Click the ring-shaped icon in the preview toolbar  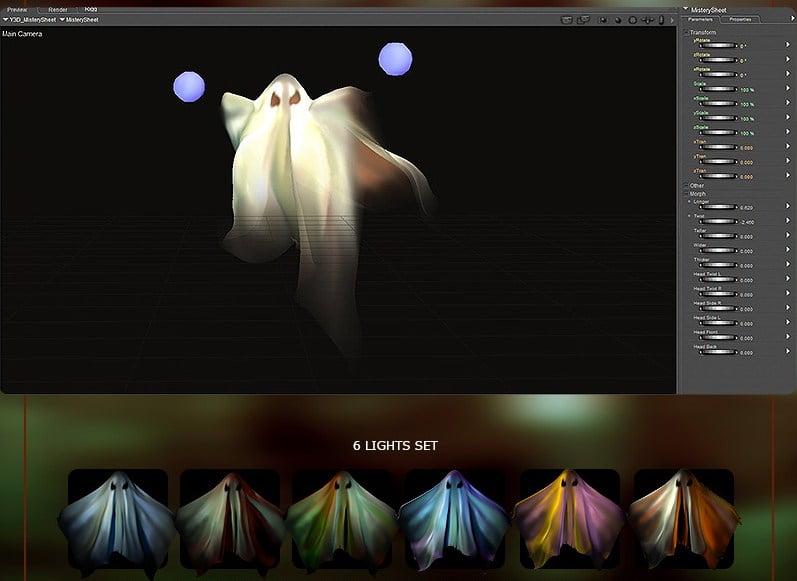[632, 20]
